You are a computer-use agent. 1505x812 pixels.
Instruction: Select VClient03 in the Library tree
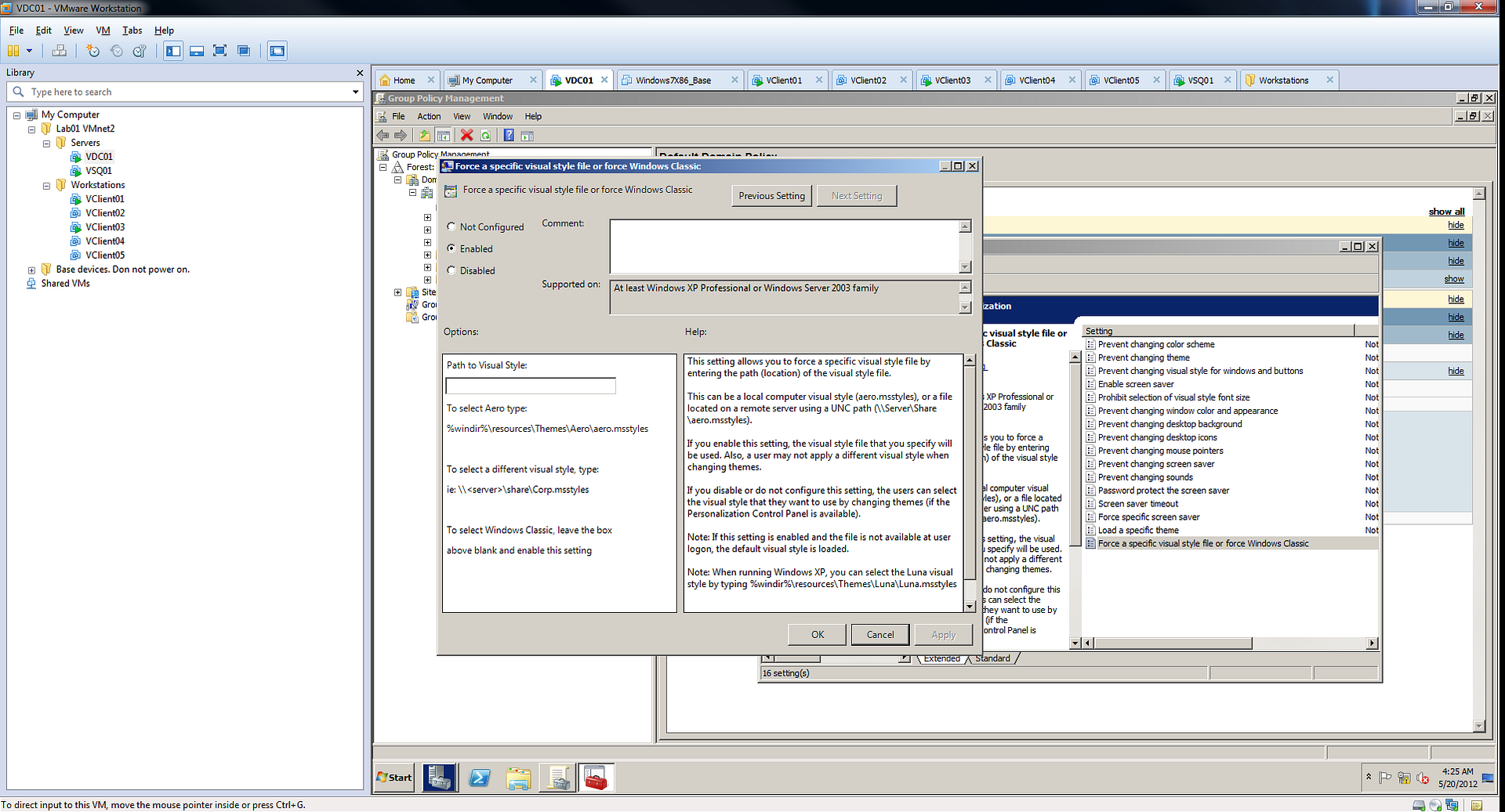(x=105, y=227)
